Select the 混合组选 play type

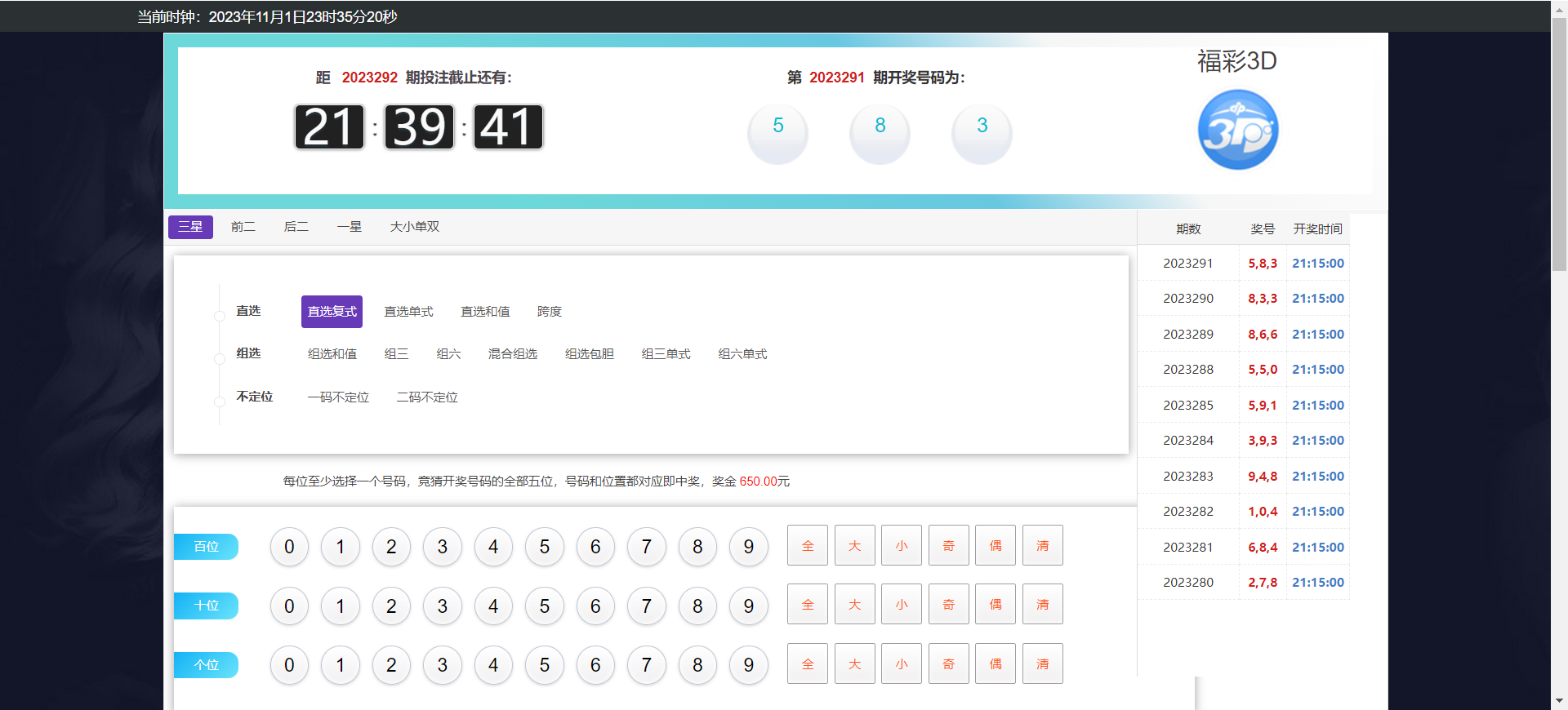[513, 354]
